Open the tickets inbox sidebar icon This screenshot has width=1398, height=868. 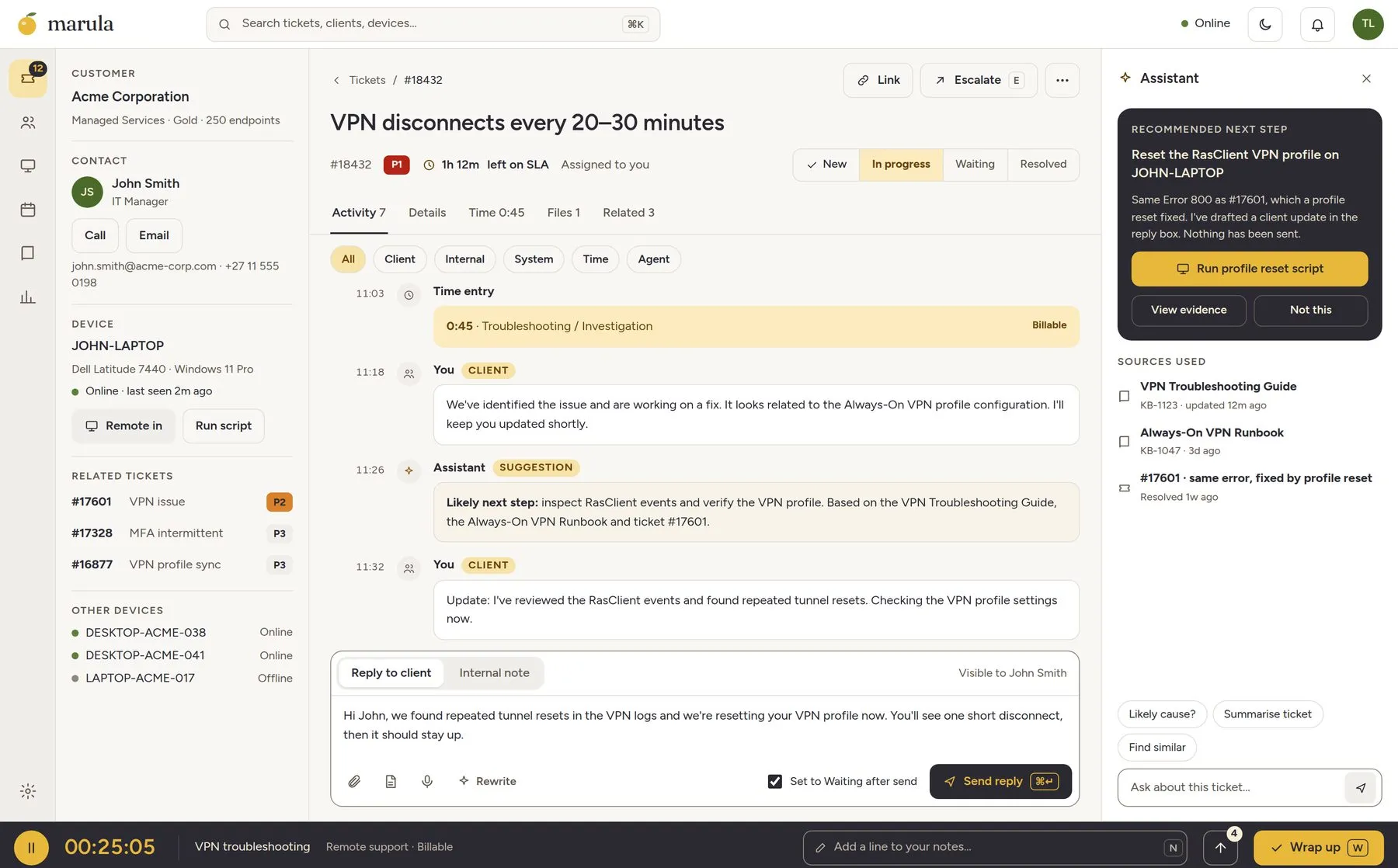pyautogui.click(x=28, y=78)
